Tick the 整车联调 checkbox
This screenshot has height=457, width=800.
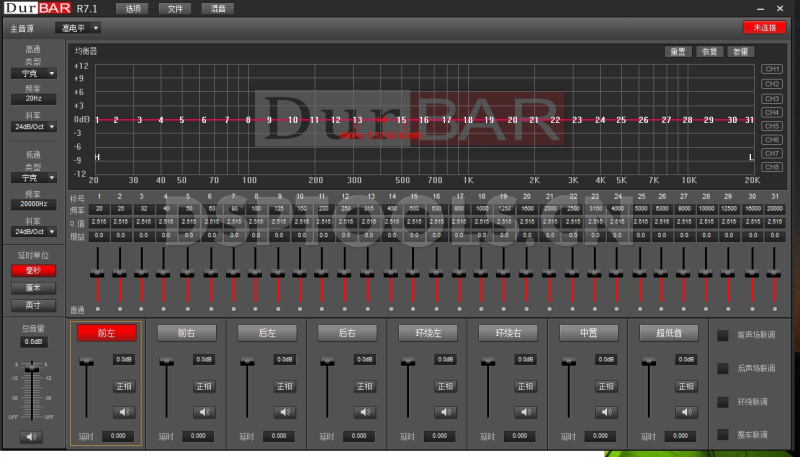click(x=723, y=434)
